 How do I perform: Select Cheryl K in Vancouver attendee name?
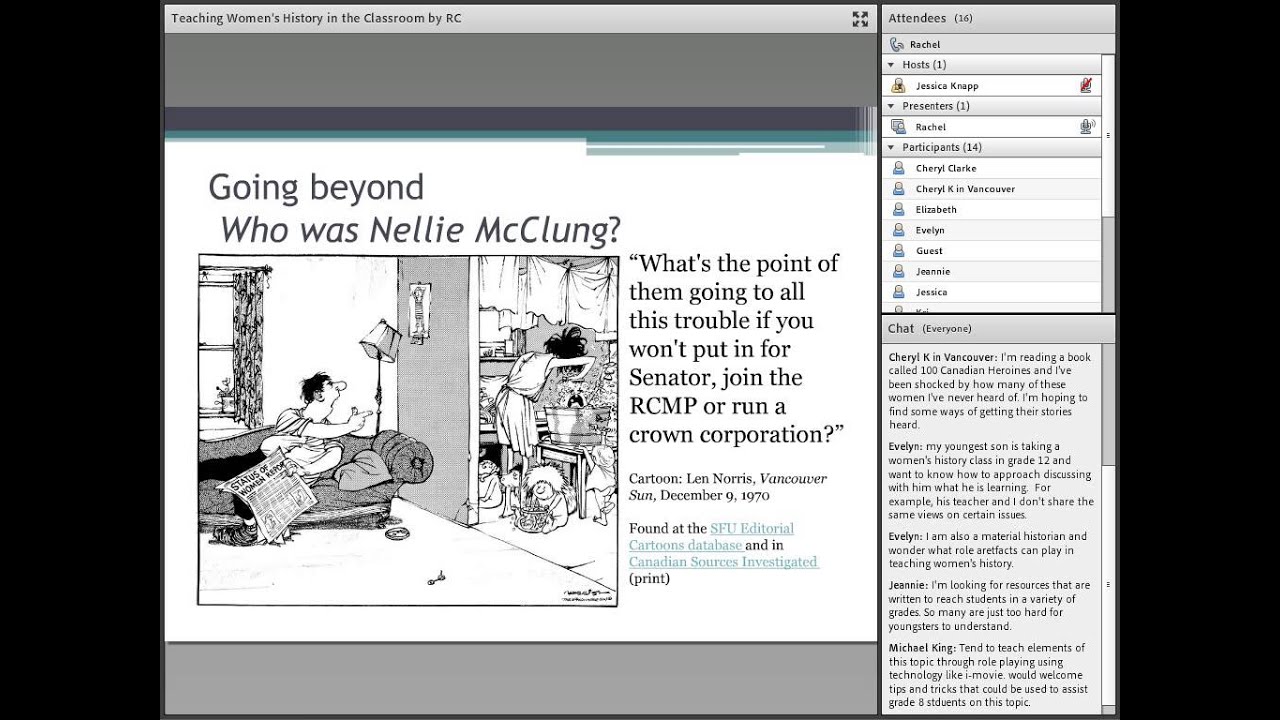pos(965,189)
